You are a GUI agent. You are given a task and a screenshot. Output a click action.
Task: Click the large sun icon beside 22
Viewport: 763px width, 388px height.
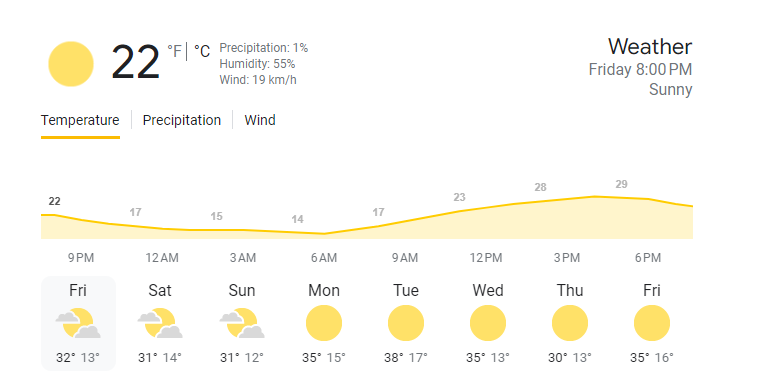[71, 64]
